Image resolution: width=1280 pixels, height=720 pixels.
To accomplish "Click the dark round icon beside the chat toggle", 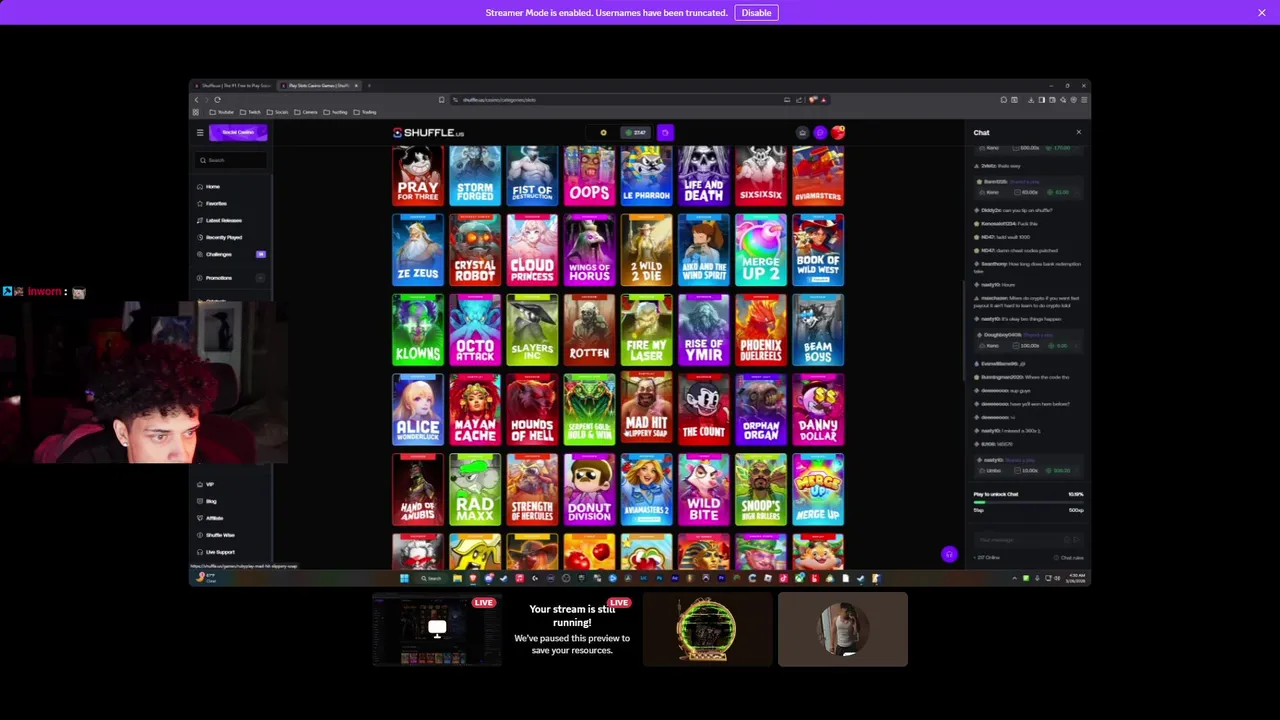I will pos(802,132).
